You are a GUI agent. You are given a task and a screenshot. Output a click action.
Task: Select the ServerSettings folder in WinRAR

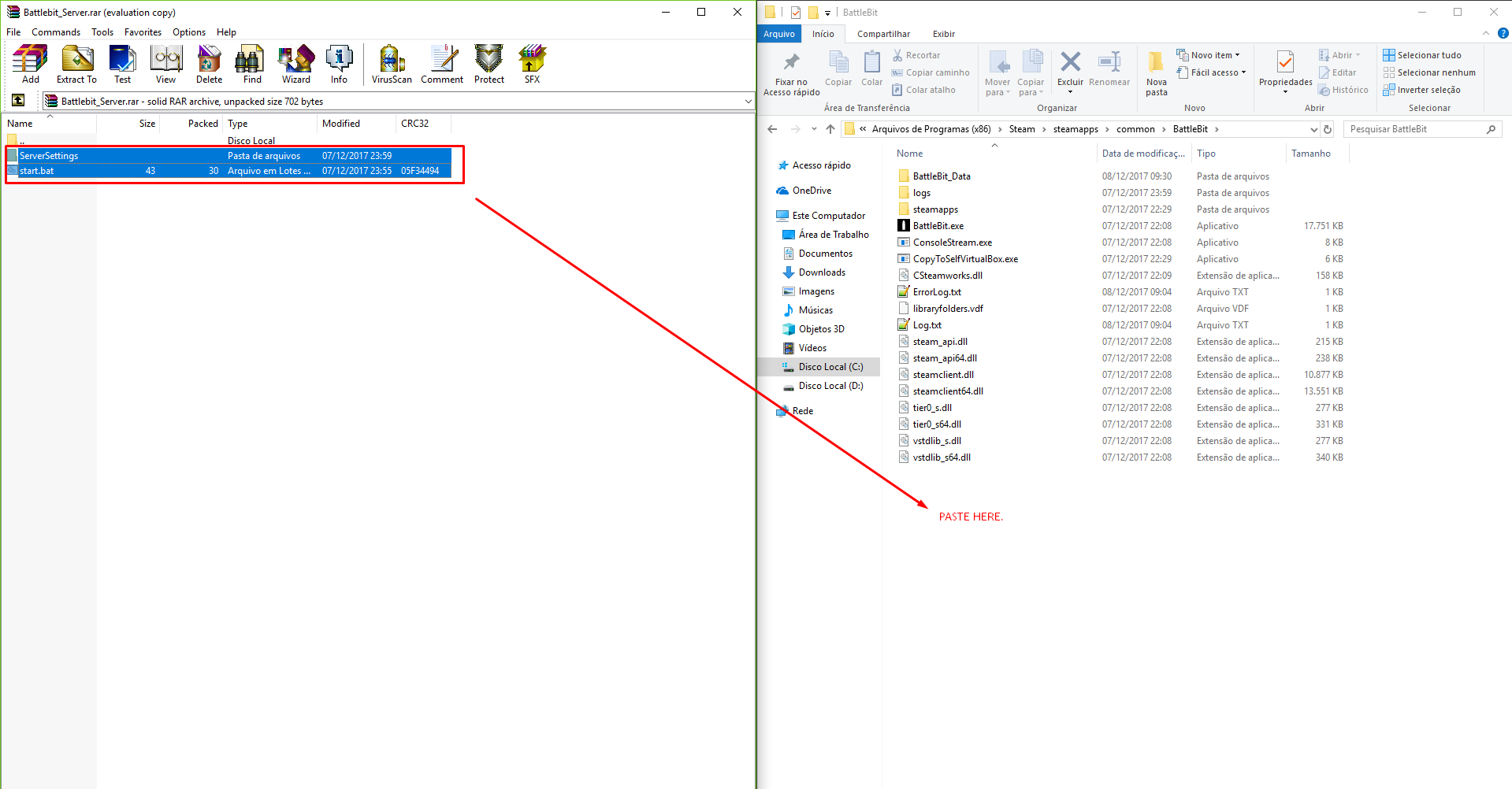tap(228, 156)
